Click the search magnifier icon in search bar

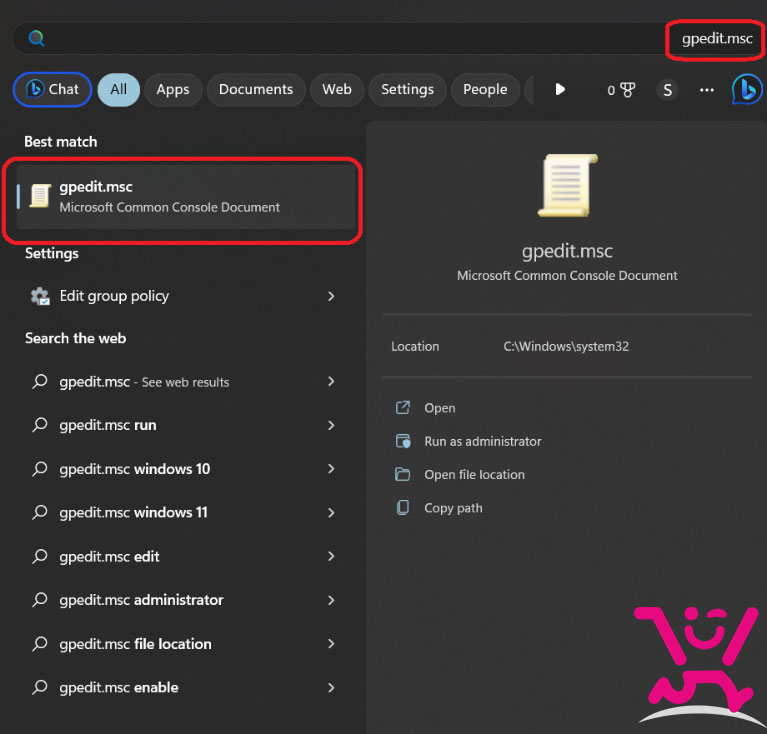36,38
